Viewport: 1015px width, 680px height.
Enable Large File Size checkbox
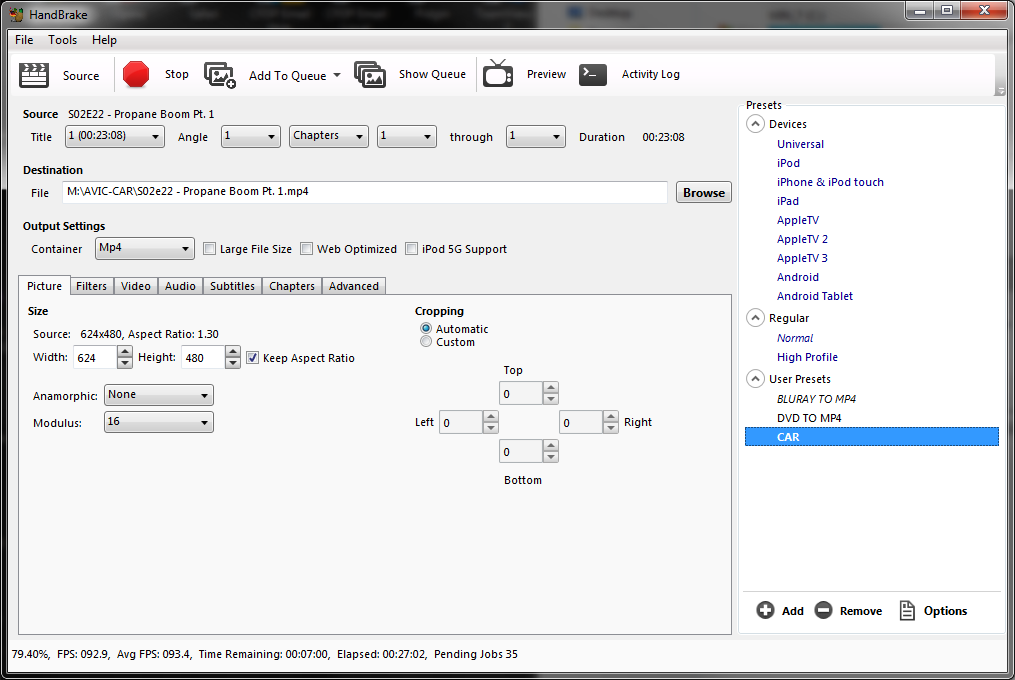(210, 249)
